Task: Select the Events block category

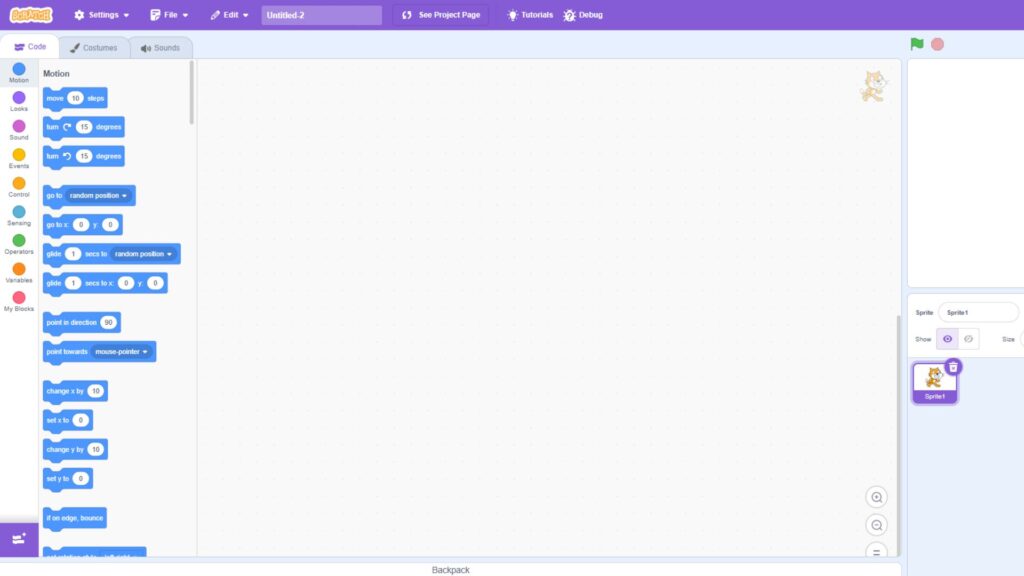Action: pyautogui.click(x=19, y=159)
